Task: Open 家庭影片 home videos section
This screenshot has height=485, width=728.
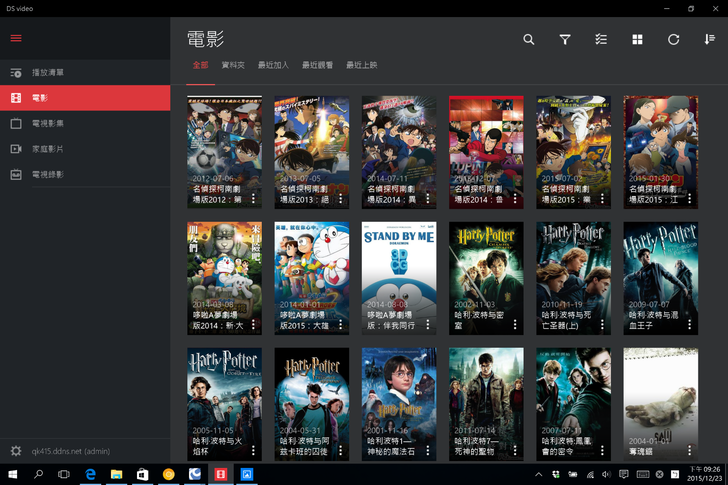Action: (x=48, y=149)
